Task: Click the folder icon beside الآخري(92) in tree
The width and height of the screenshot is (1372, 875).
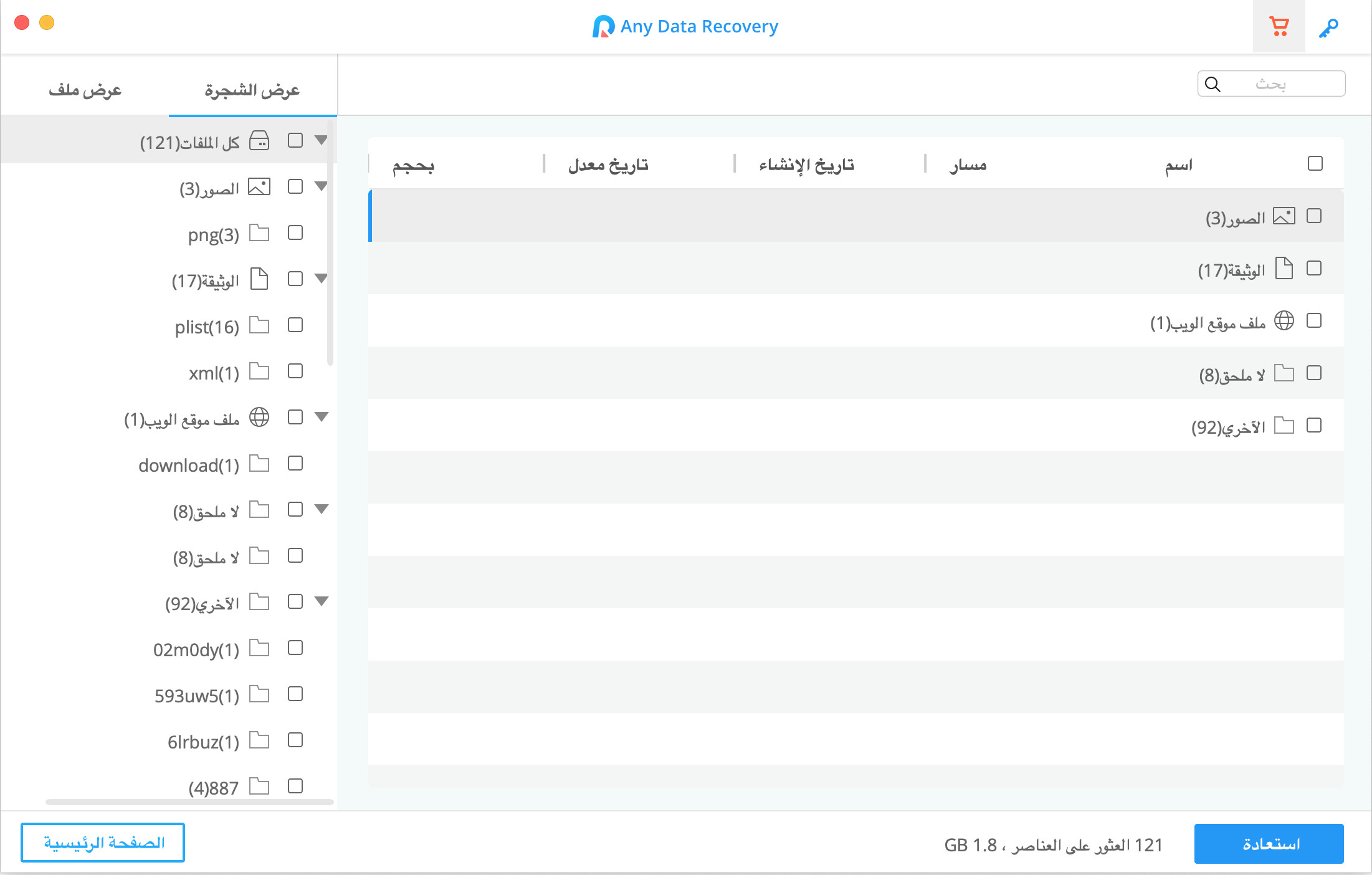Action: tap(259, 602)
